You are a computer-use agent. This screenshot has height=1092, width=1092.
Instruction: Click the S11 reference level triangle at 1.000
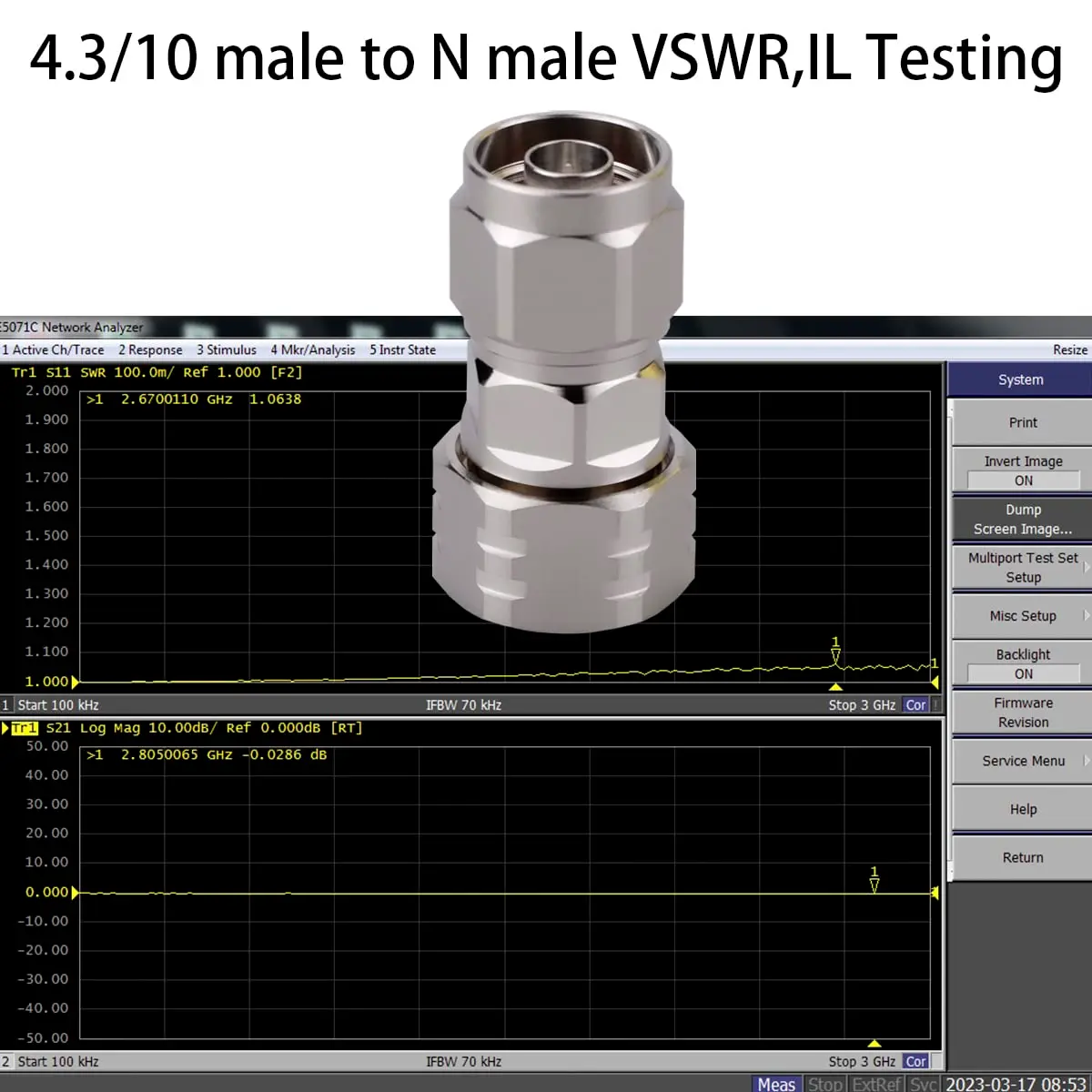(75, 682)
